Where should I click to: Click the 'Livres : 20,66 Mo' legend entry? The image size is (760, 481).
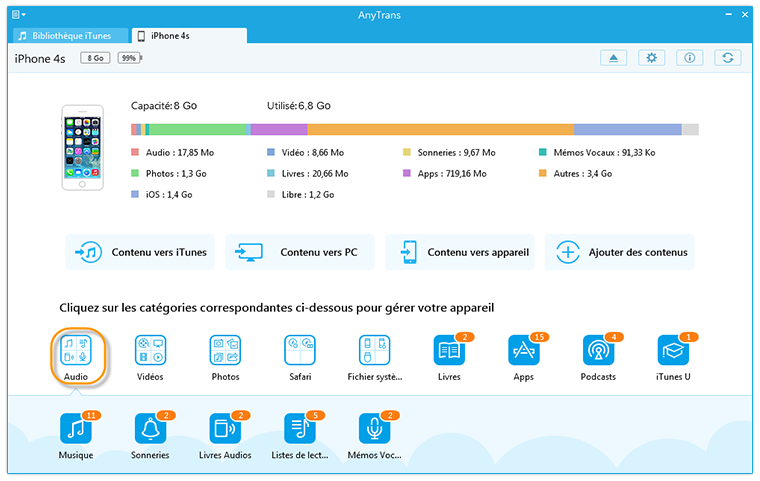pos(308,174)
